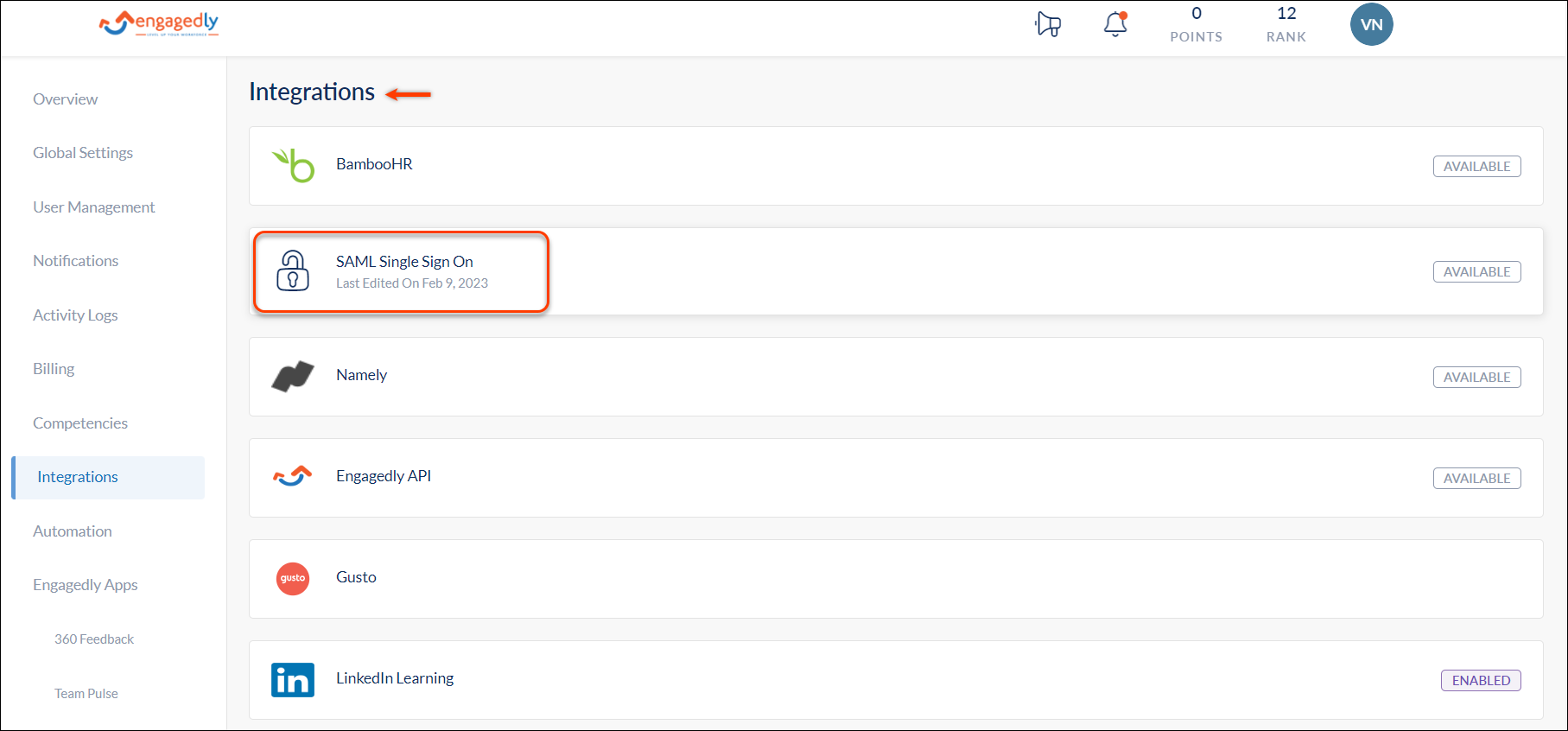
Task: Click ENABLED badge for LinkedIn Learning
Action: [1481, 680]
